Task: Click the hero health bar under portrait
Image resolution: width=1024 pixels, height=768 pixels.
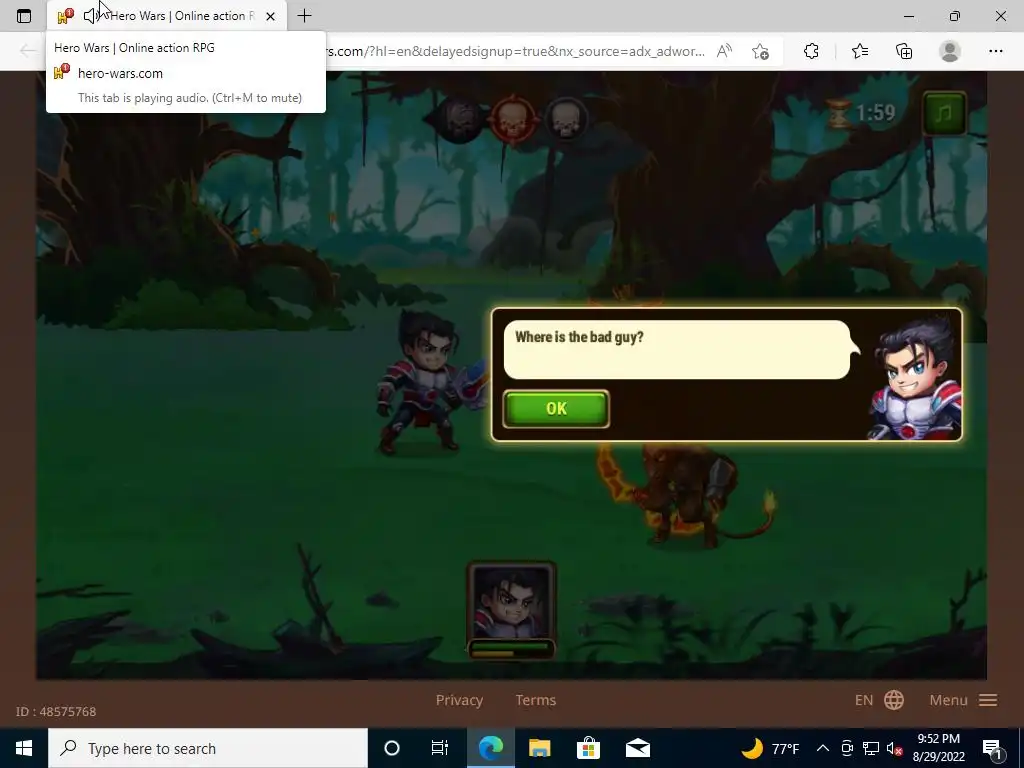Action: coord(511,648)
